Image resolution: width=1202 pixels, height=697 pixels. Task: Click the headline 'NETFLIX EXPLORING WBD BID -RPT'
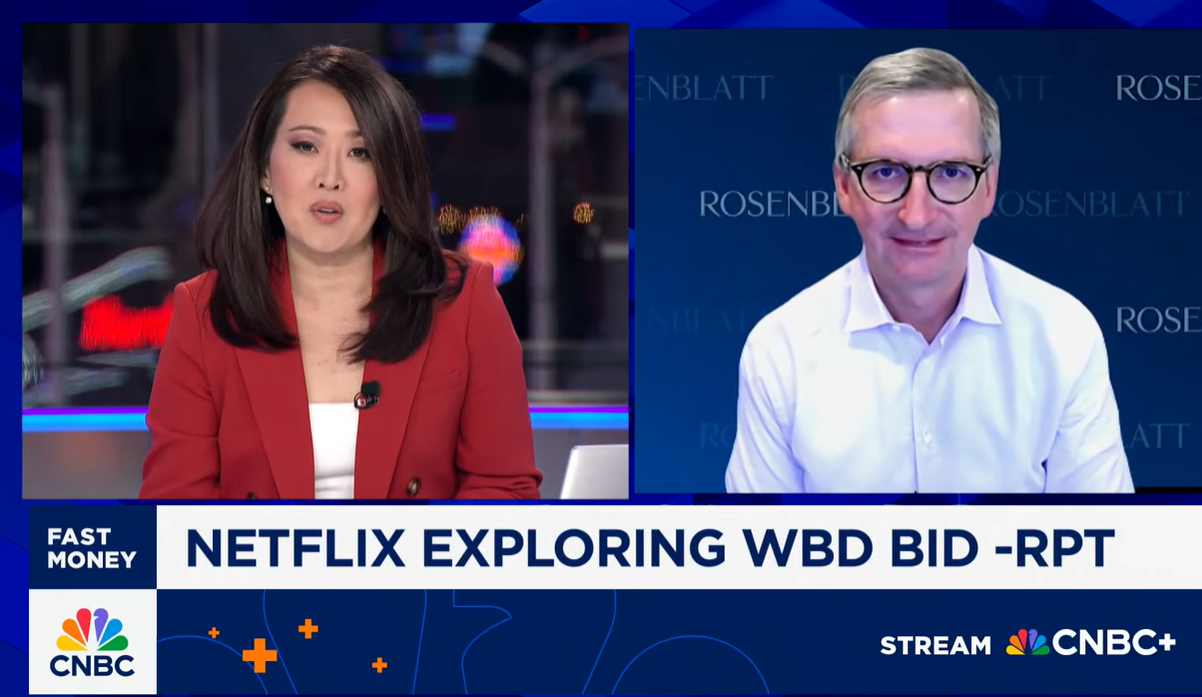click(650, 547)
